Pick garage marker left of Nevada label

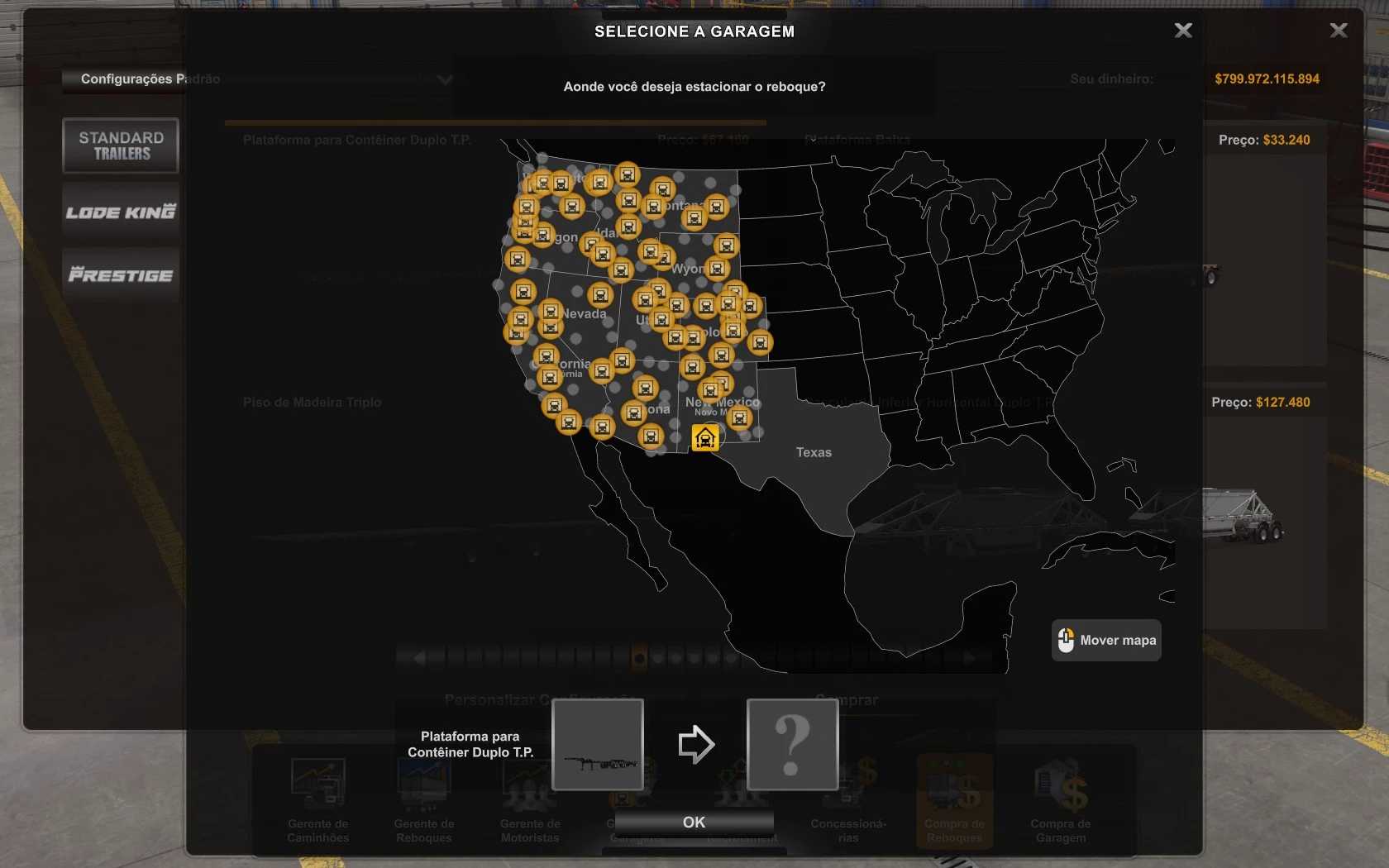click(551, 311)
